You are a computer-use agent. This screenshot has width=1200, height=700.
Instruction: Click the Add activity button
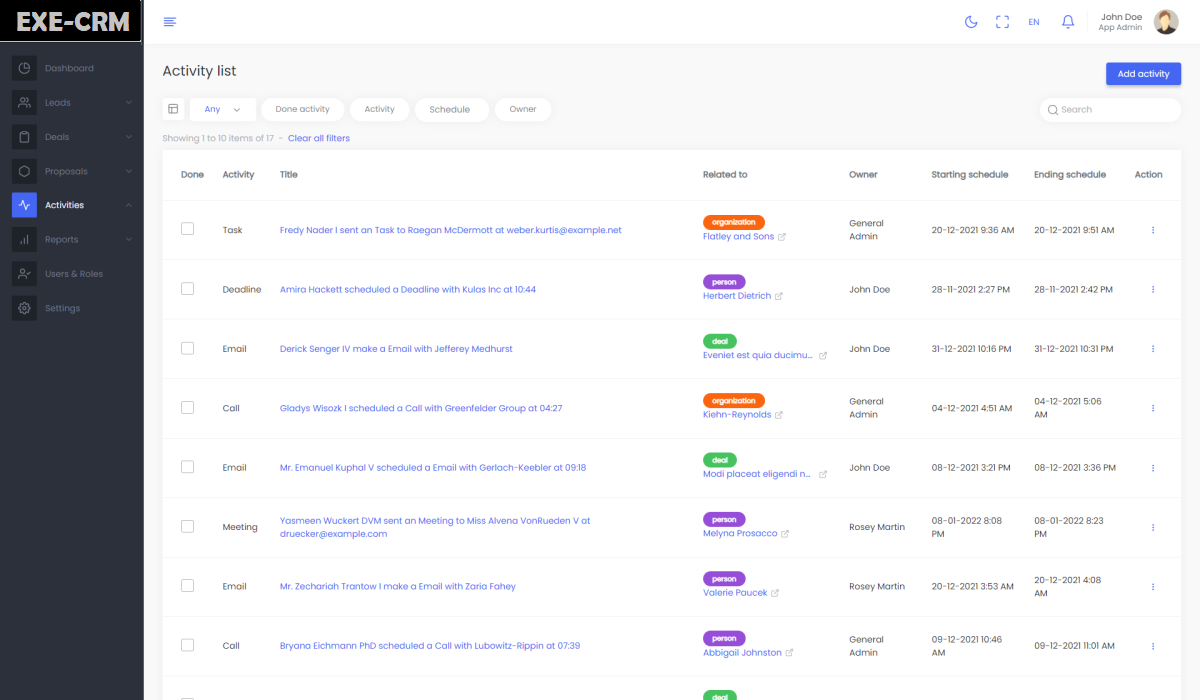1143,74
